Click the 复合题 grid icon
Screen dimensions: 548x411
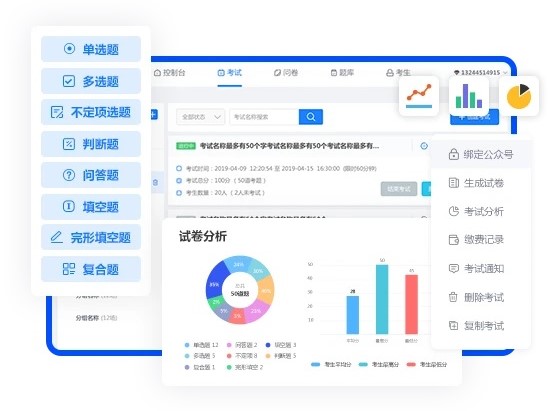tap(68, 269)
